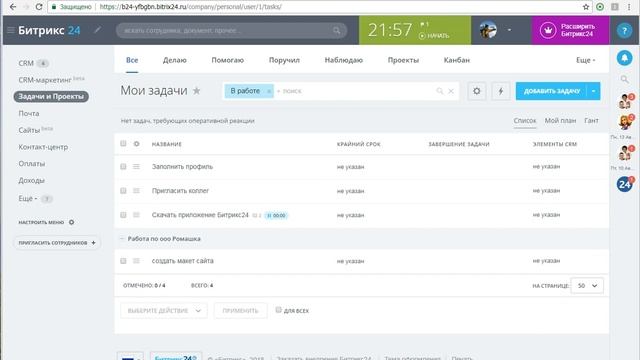This screenshot has width=640, height=360.
Task: Click the pencil edit icon beside the logo
Action: (x=97, y=30)
